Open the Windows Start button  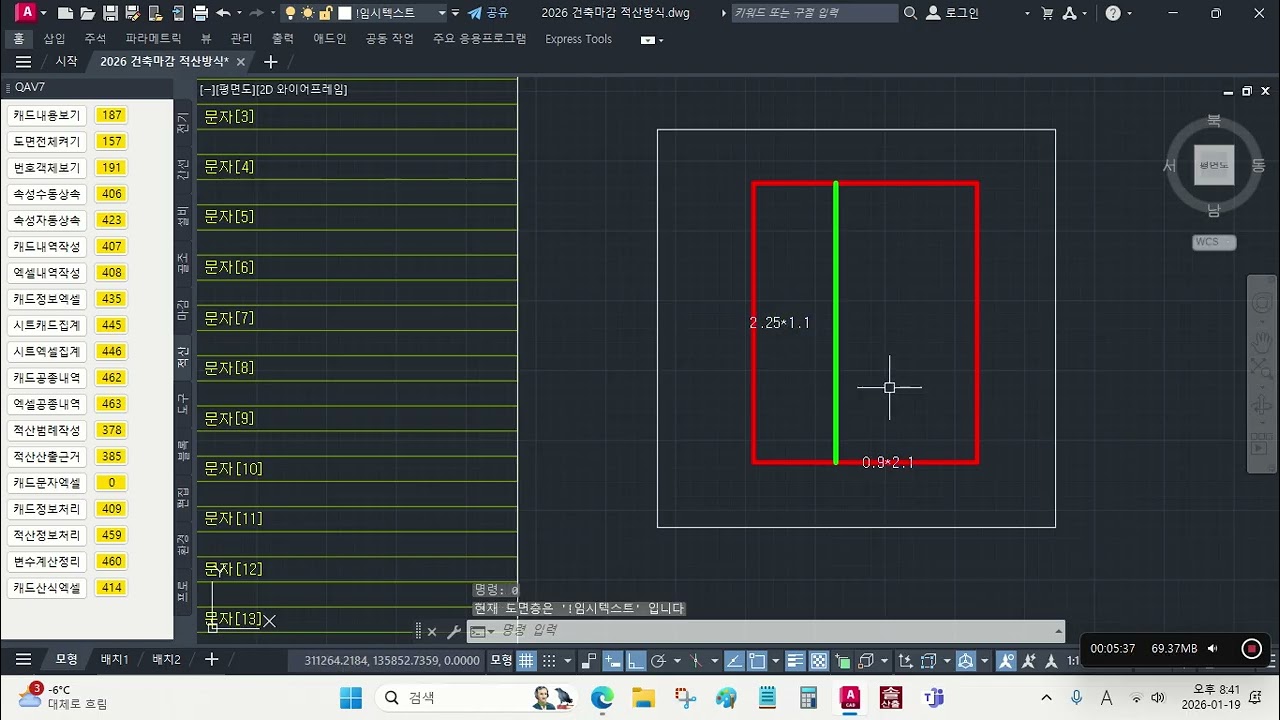(x=351, y=697)
